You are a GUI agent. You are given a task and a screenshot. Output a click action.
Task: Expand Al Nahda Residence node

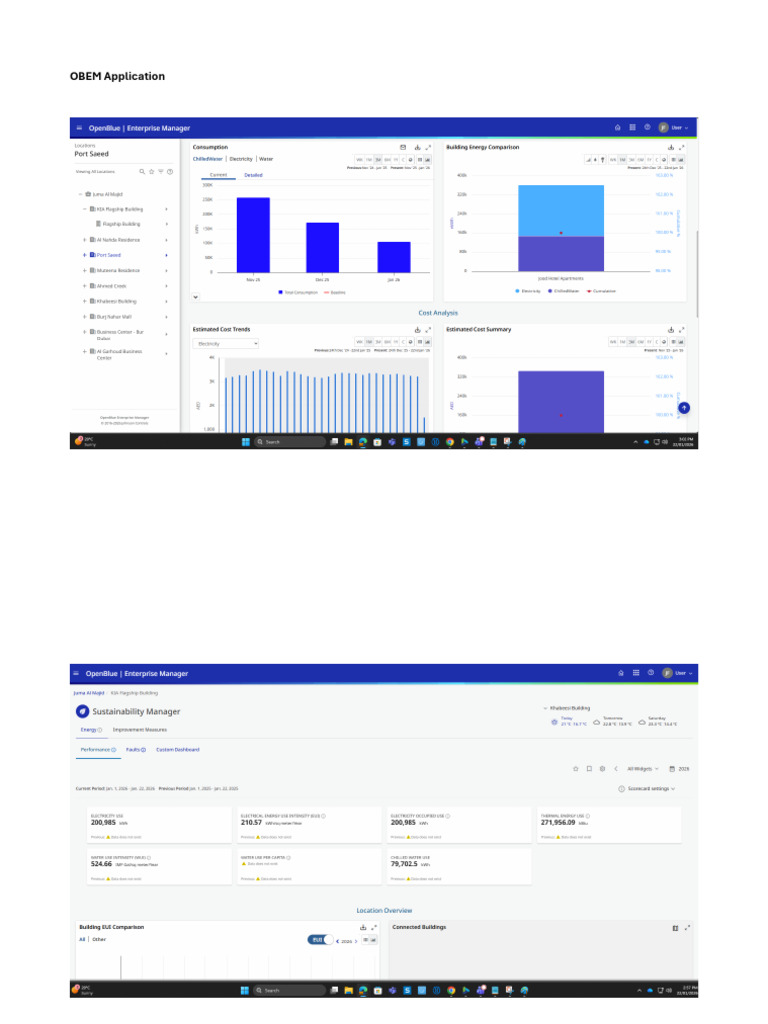click(84, 240)
